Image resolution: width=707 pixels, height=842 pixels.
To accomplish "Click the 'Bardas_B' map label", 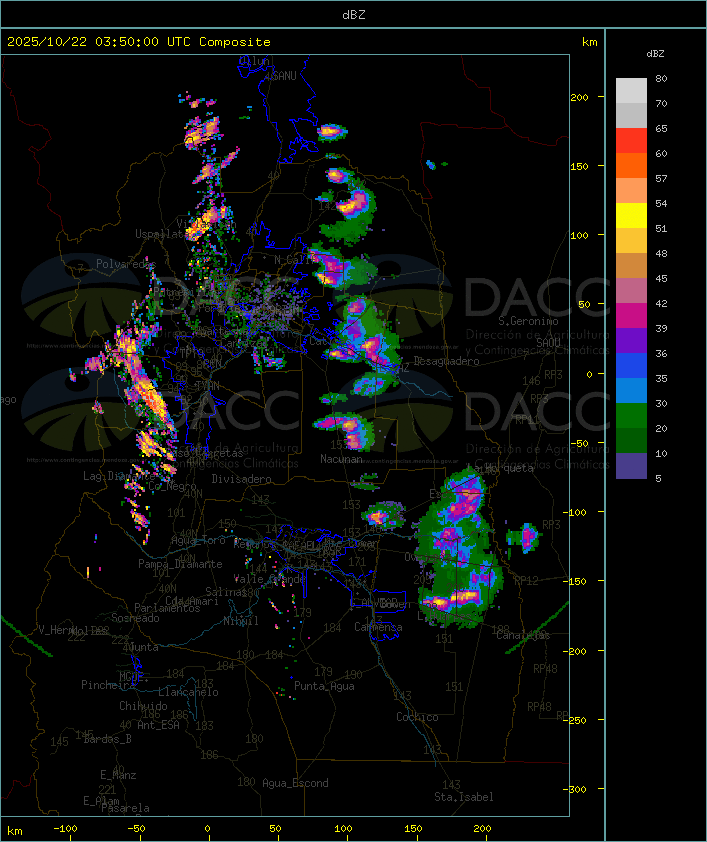I will pyautogui.click(x=107, y=739).
